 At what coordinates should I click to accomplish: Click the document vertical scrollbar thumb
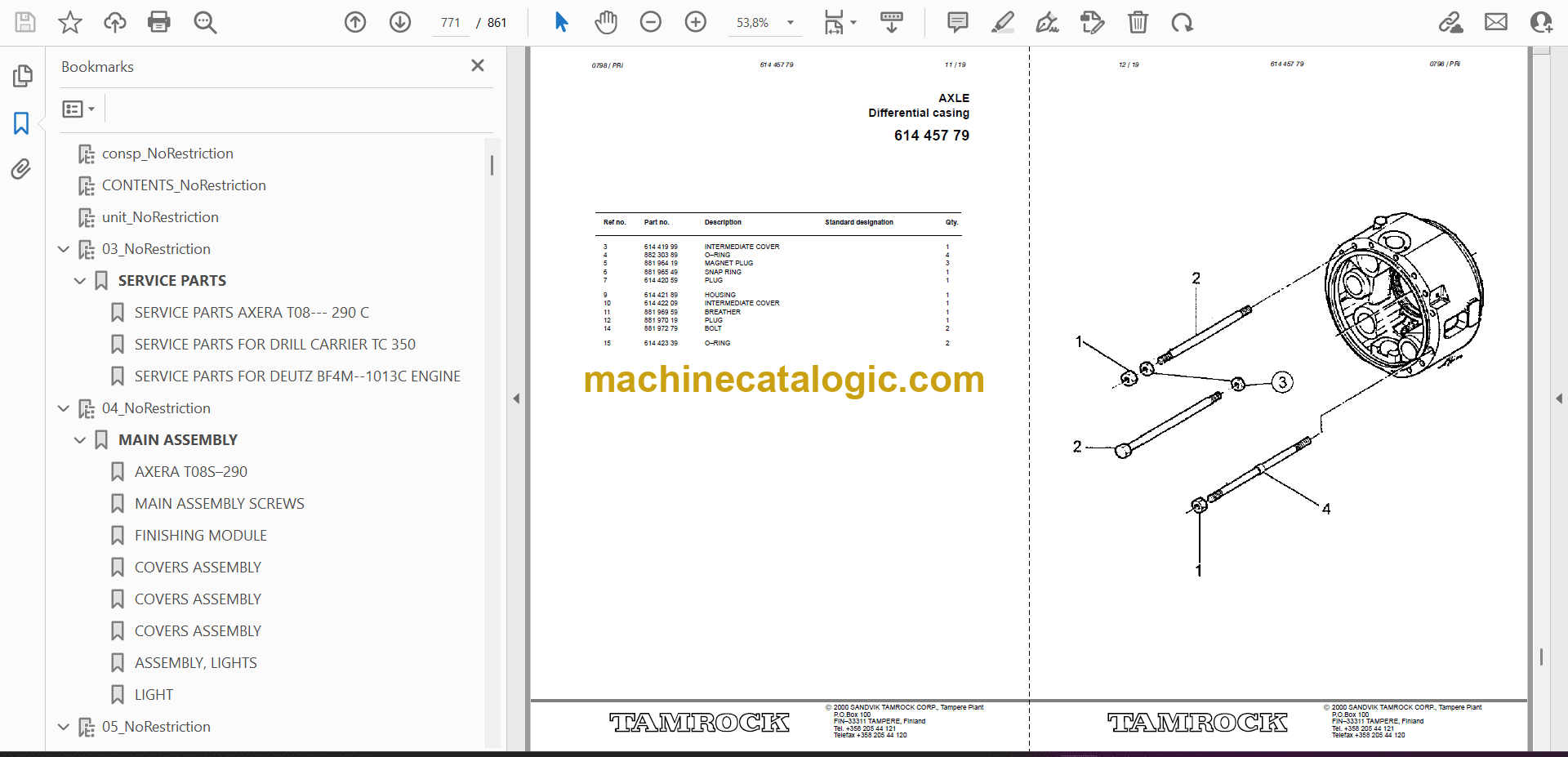click(1541, 657)
